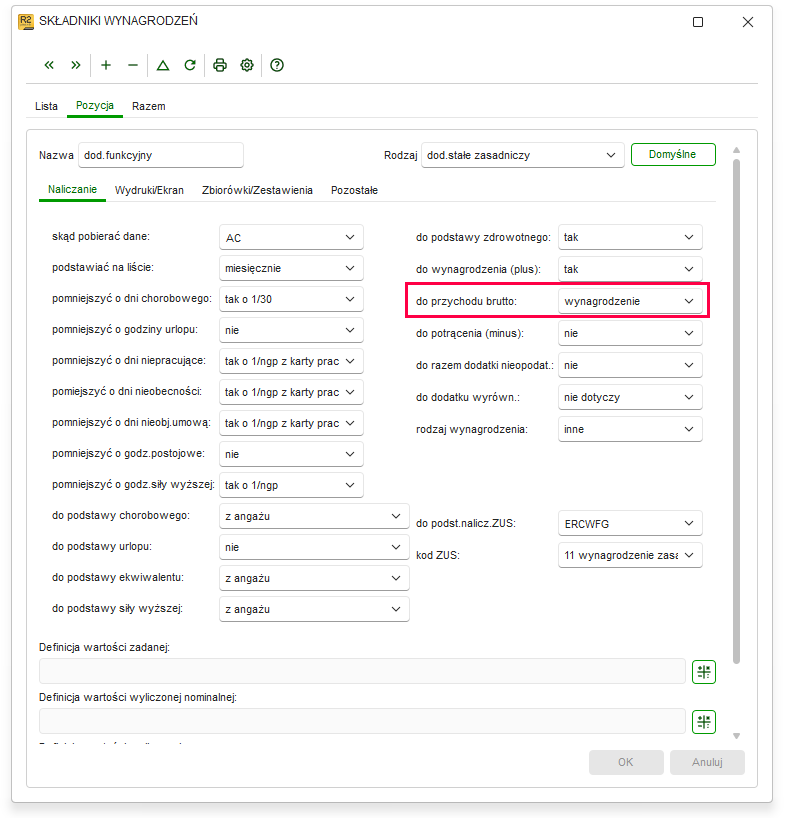Add new item with plus icon

pyautogui.click(x=106, y=65)
